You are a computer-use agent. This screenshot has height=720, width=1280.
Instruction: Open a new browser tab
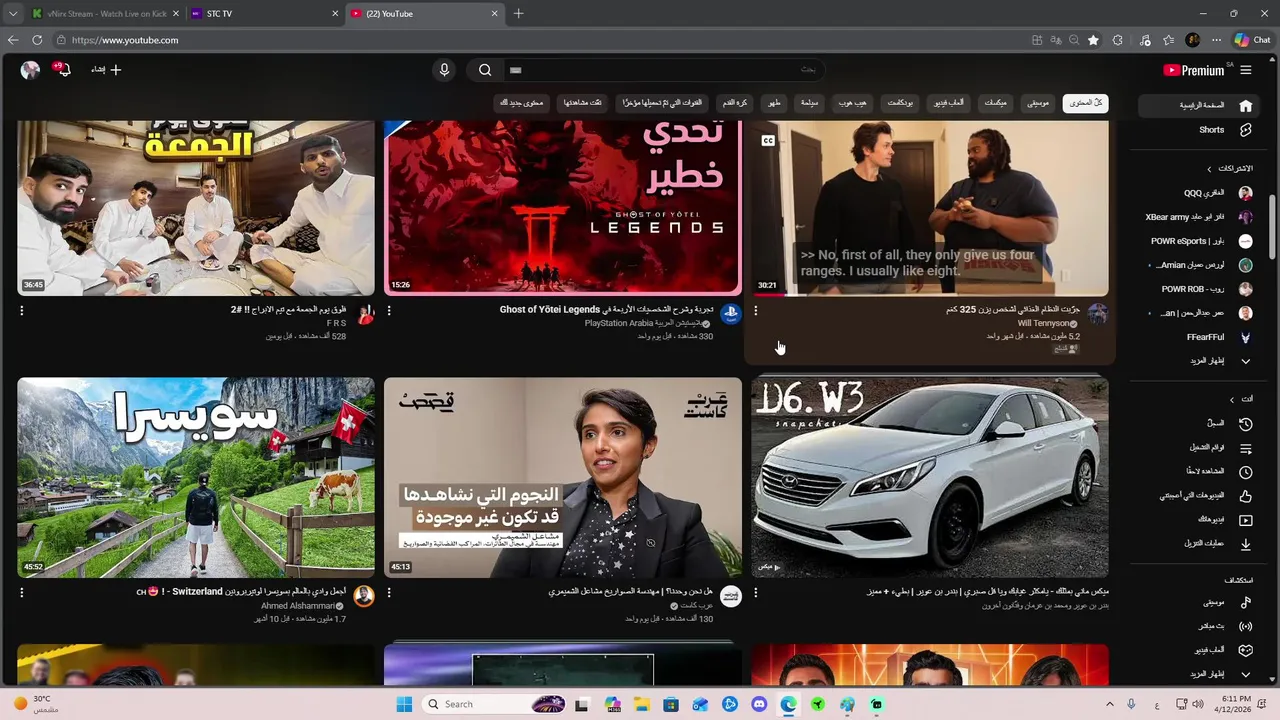point(518,14)
